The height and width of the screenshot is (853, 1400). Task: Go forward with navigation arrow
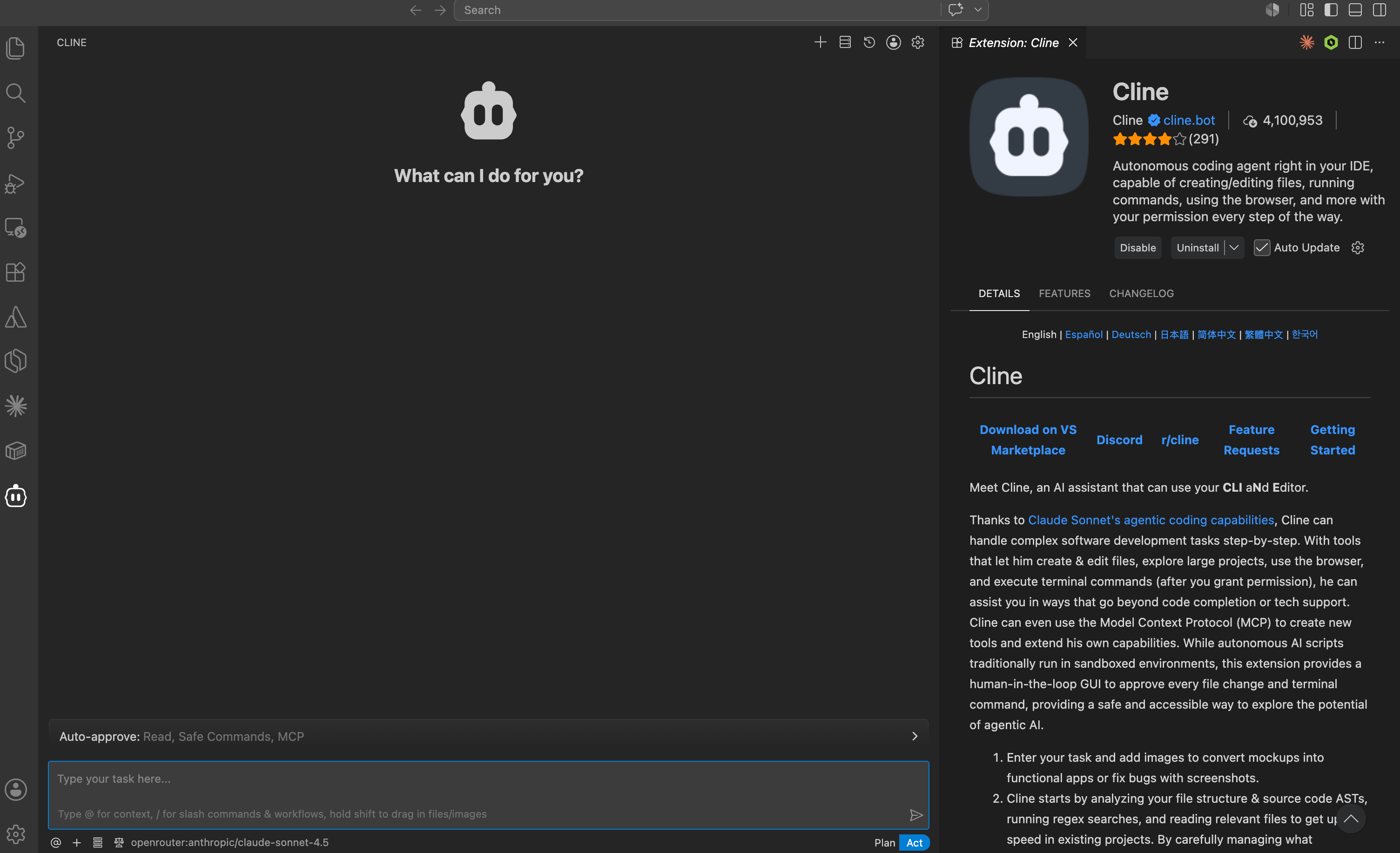440,10
